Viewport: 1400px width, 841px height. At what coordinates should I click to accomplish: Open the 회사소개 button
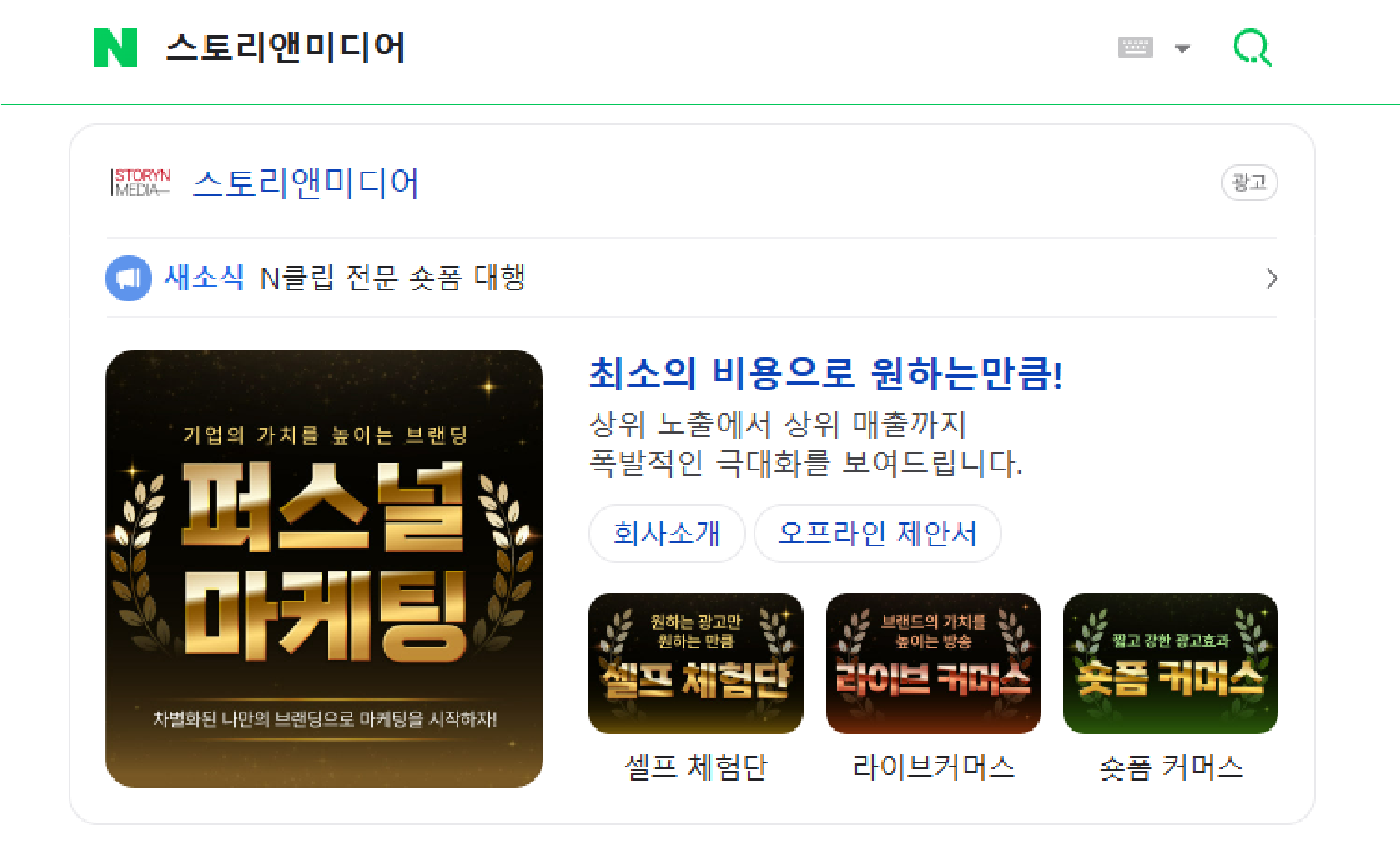(x=666, y=534)
